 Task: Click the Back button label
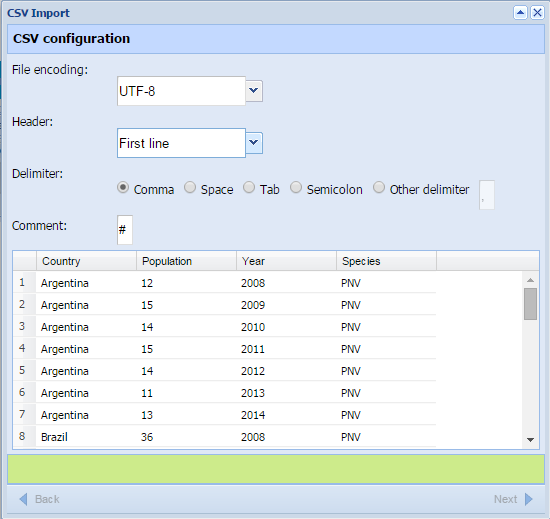coord(47,499)
